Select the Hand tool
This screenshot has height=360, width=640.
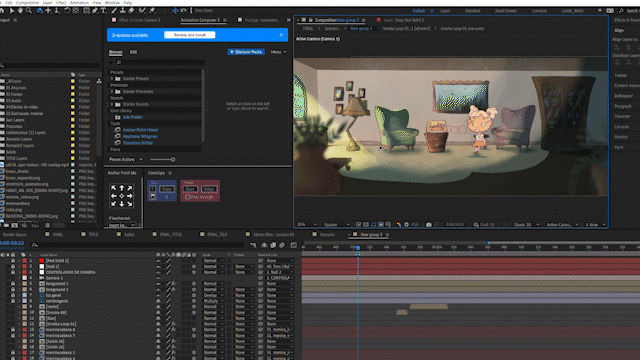(20, 11)
